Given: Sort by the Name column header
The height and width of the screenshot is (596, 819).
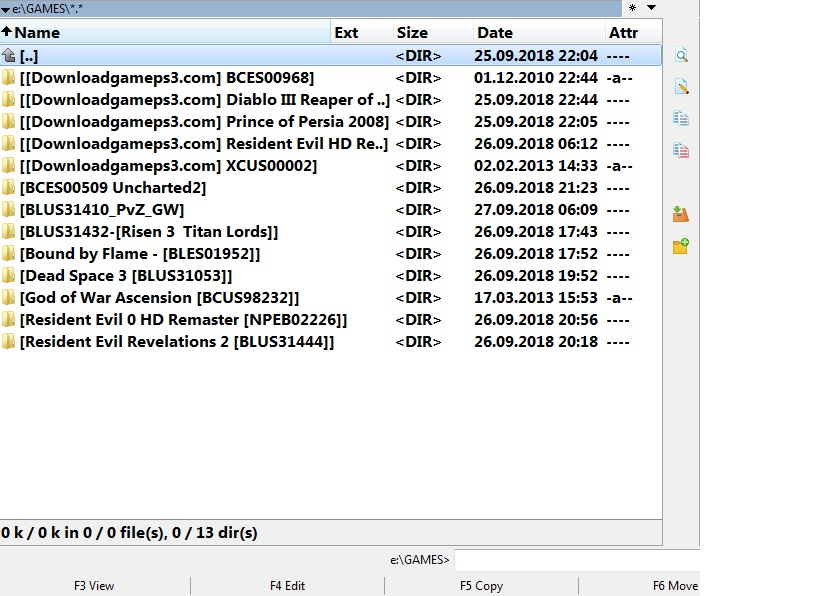Looking at the screenshot, I should [165, 32].
